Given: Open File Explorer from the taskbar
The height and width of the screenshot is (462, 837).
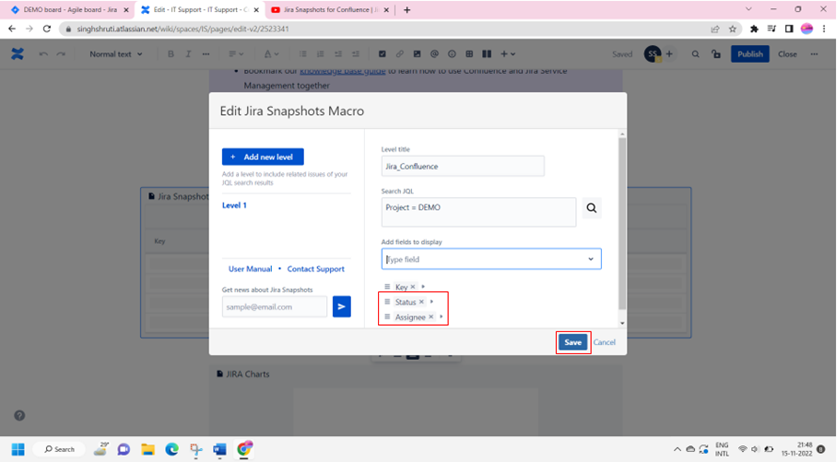Looking at the screenshot, I should (148, 449).
